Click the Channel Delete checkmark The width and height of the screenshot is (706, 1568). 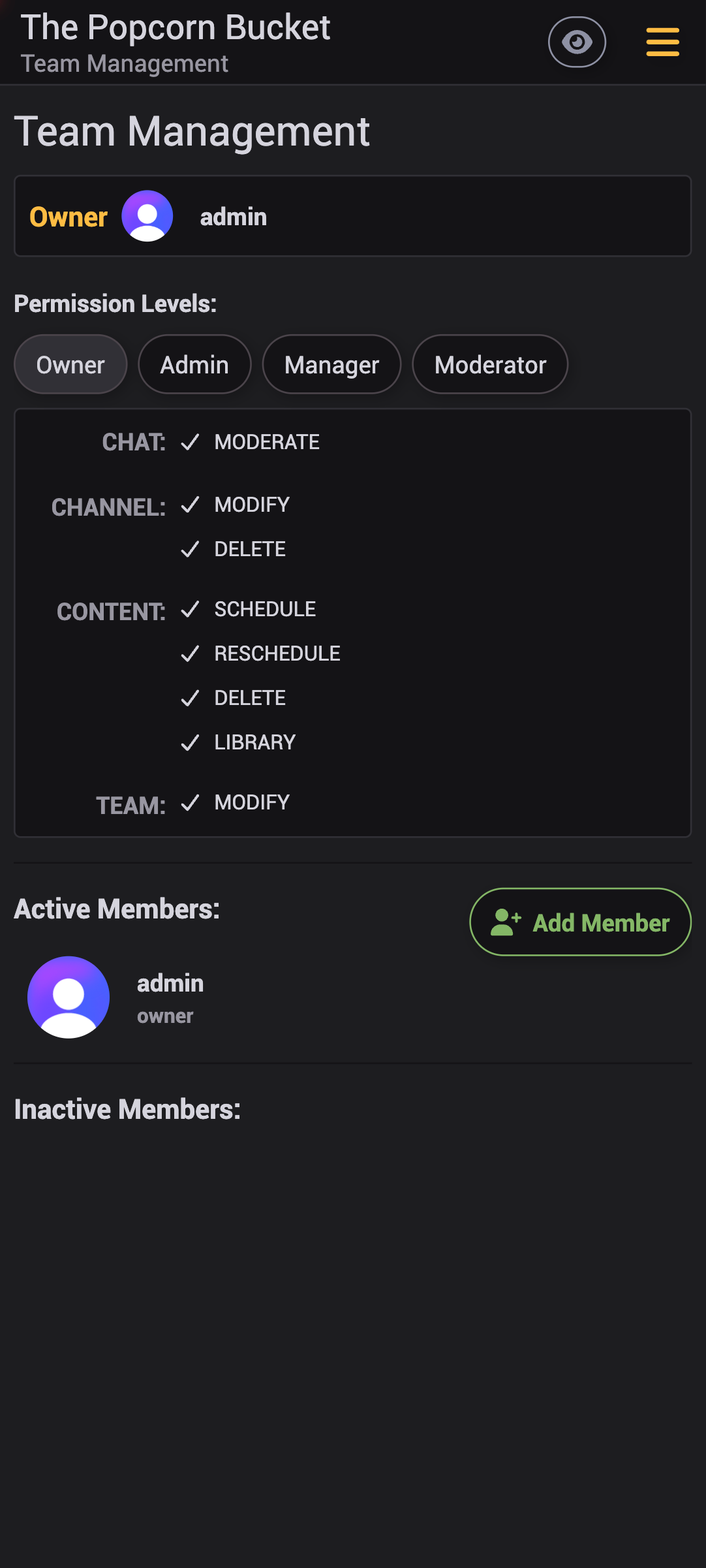pyautogui.click(x=190, y=550)
